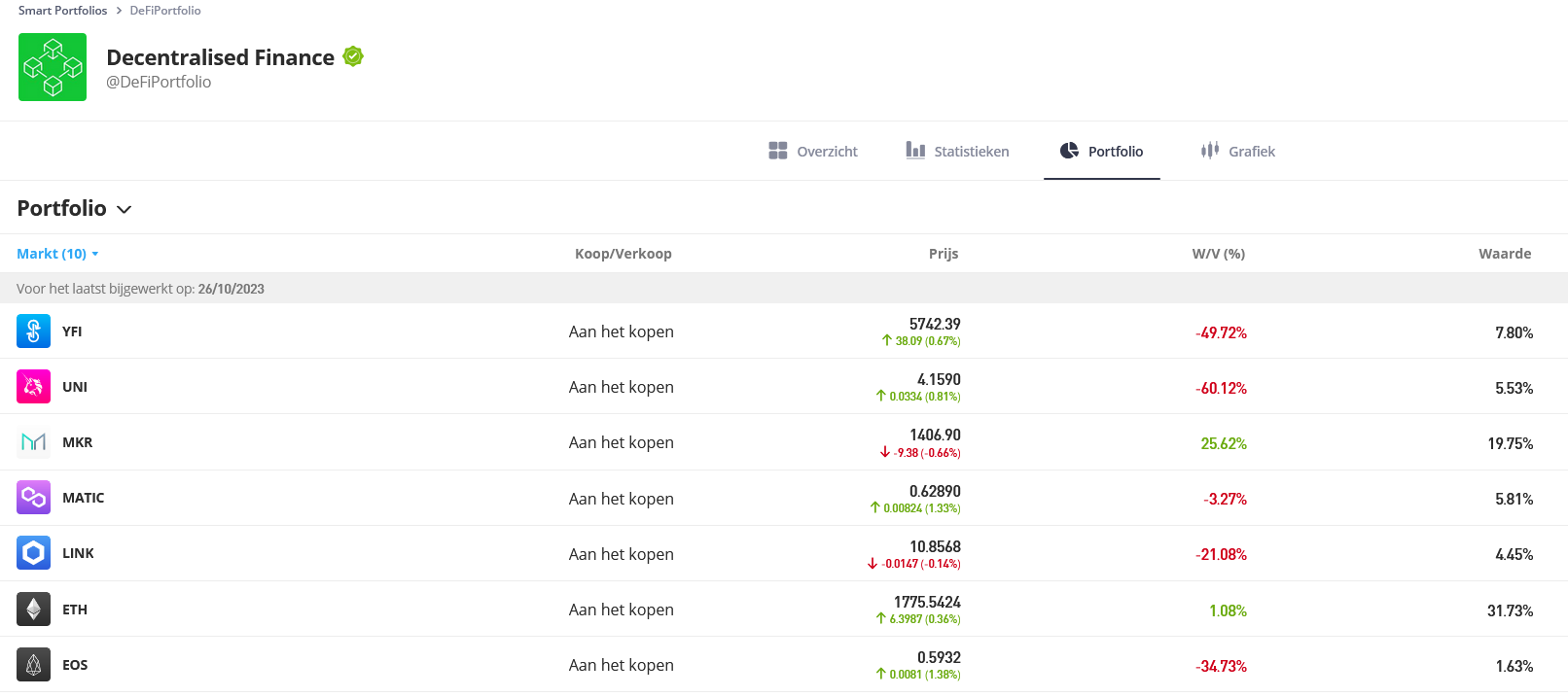Click the DeFiPortfolio breadcrumb link
Screen dimensions: 1568x697
[x=165, y=10]
